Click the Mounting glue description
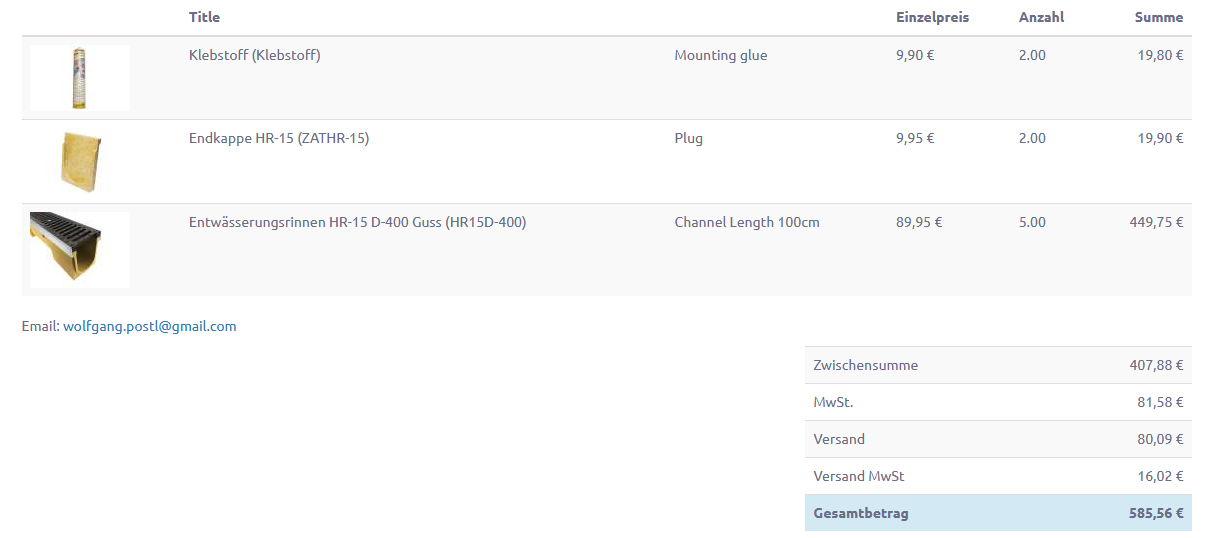Image resolution: width=1207 pixels, height=538 pixels. click(x=721, y=55)
